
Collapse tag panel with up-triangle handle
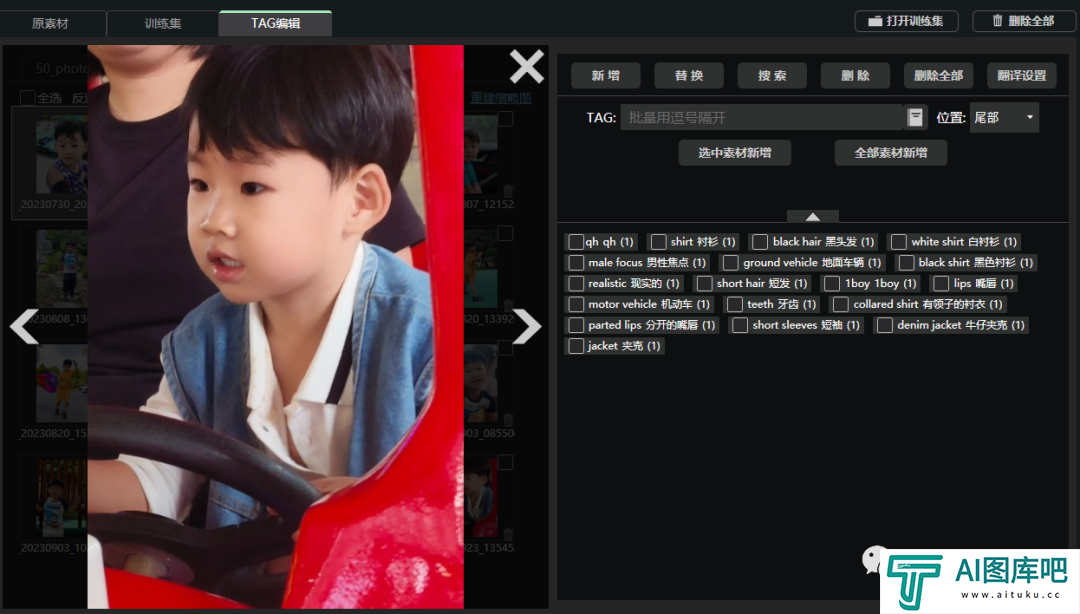[x=813, y=216]
